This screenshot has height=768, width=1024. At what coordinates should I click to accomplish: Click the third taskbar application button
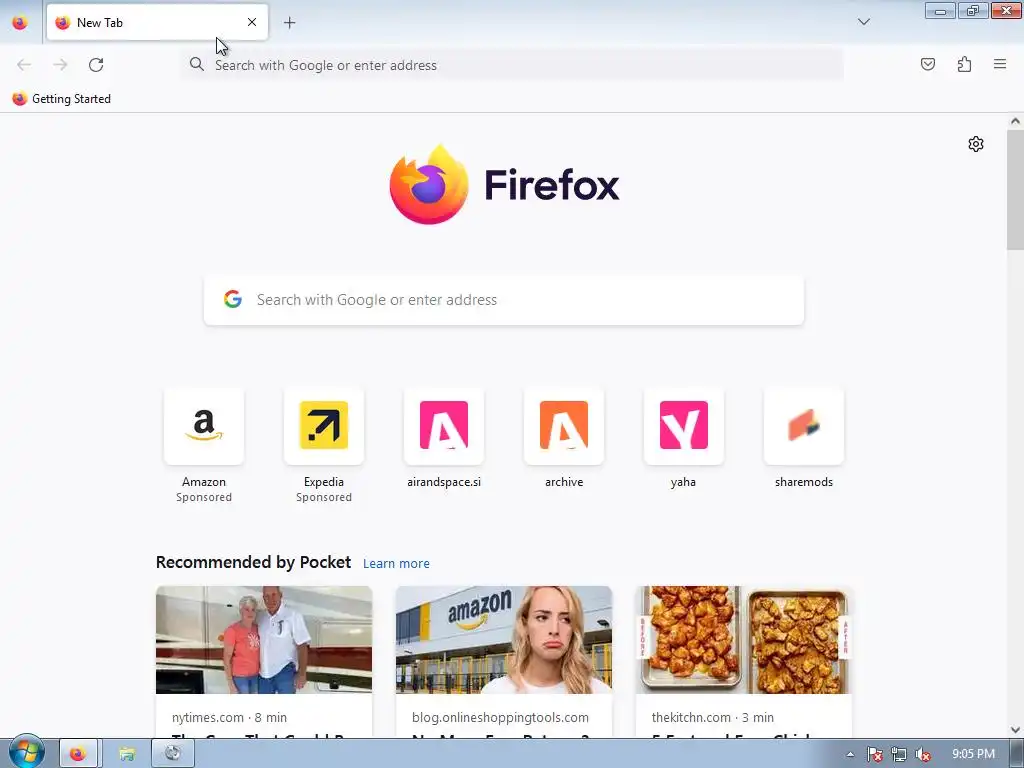click(x=172, y=754)
